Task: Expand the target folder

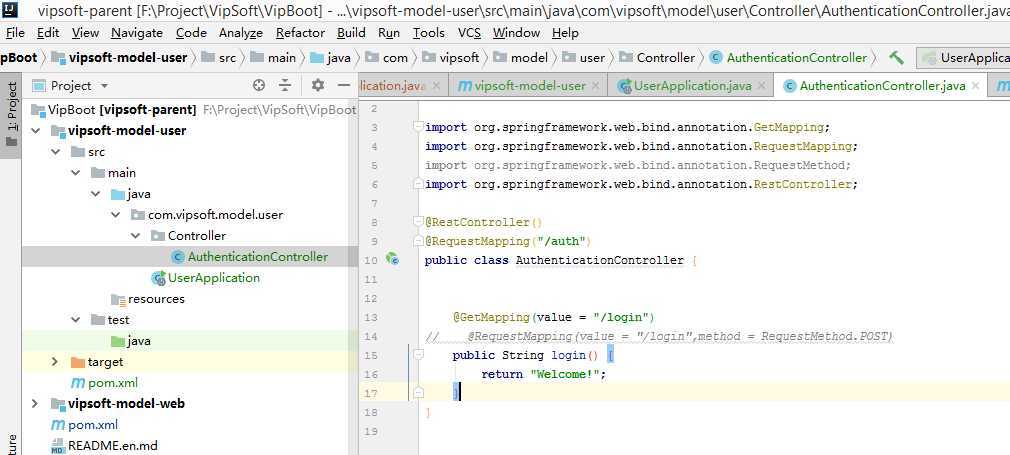Action: 55,362
